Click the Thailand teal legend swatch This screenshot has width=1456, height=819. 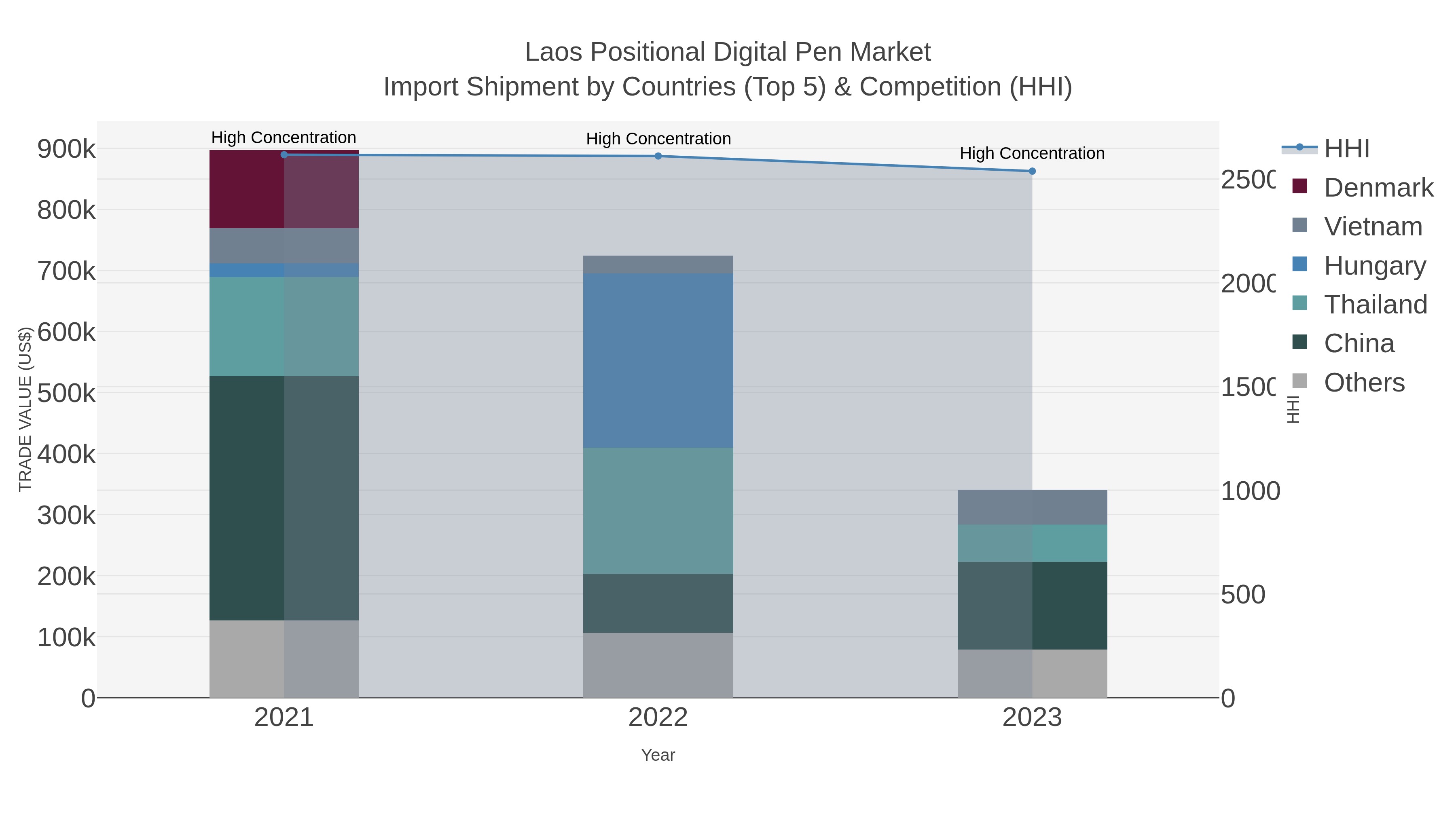1300,303
